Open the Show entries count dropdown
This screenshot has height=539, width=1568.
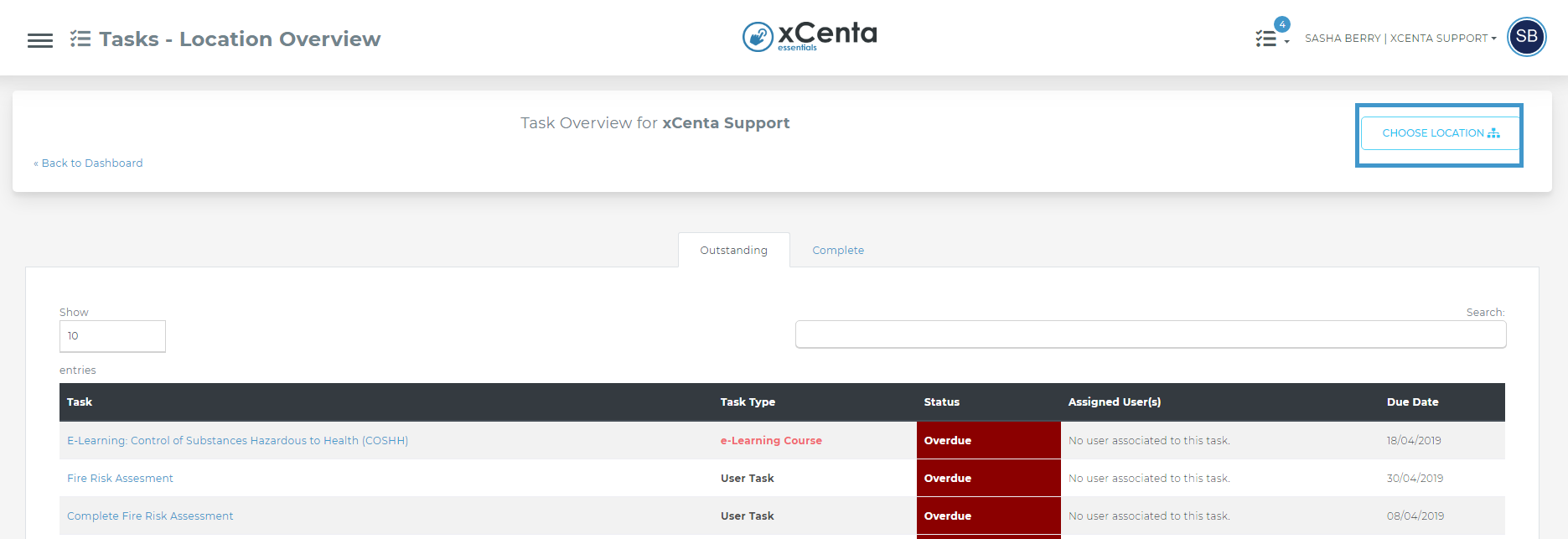pos(112,336)
